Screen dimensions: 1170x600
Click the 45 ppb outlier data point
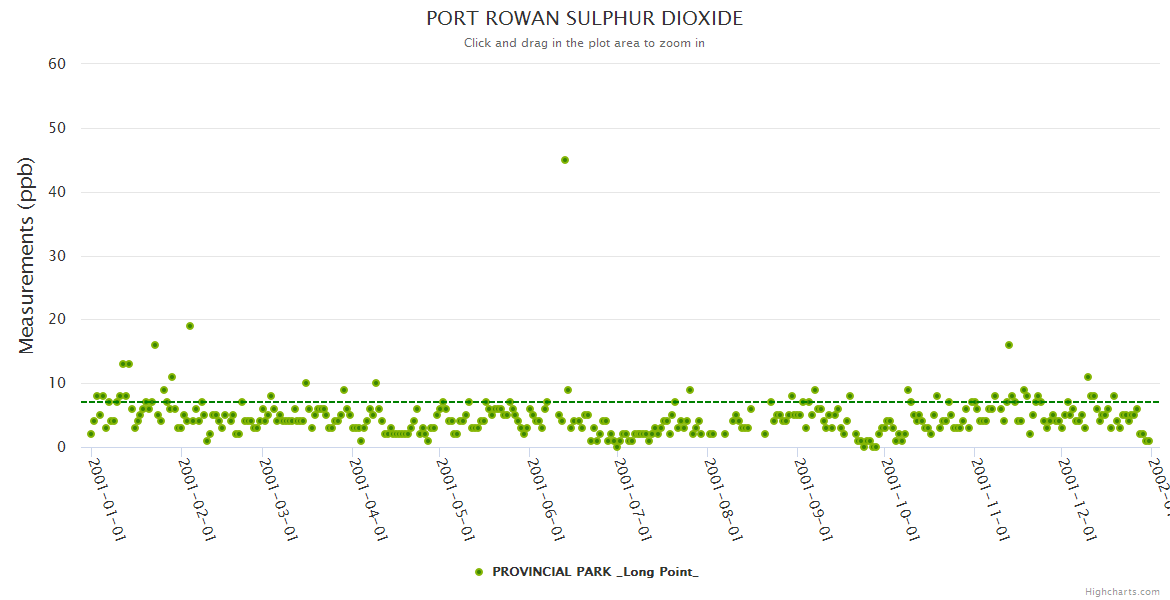(565, 160)
